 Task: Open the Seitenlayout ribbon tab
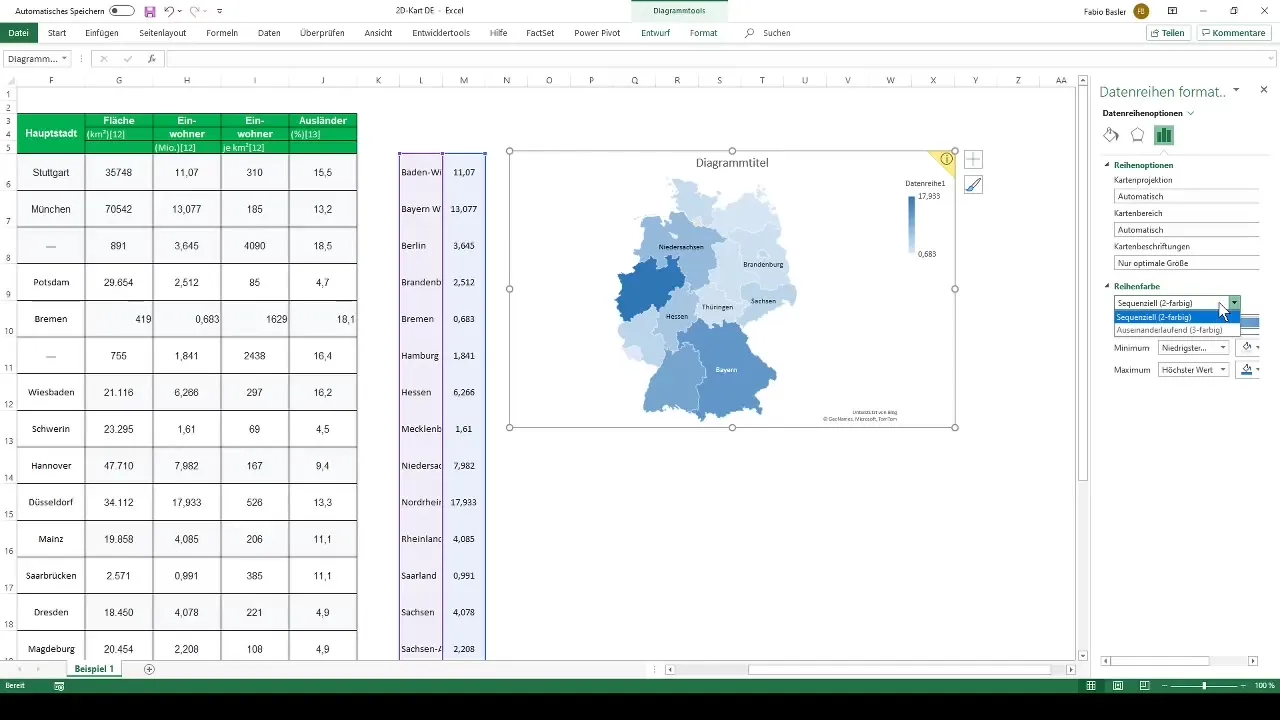(162, 33)
